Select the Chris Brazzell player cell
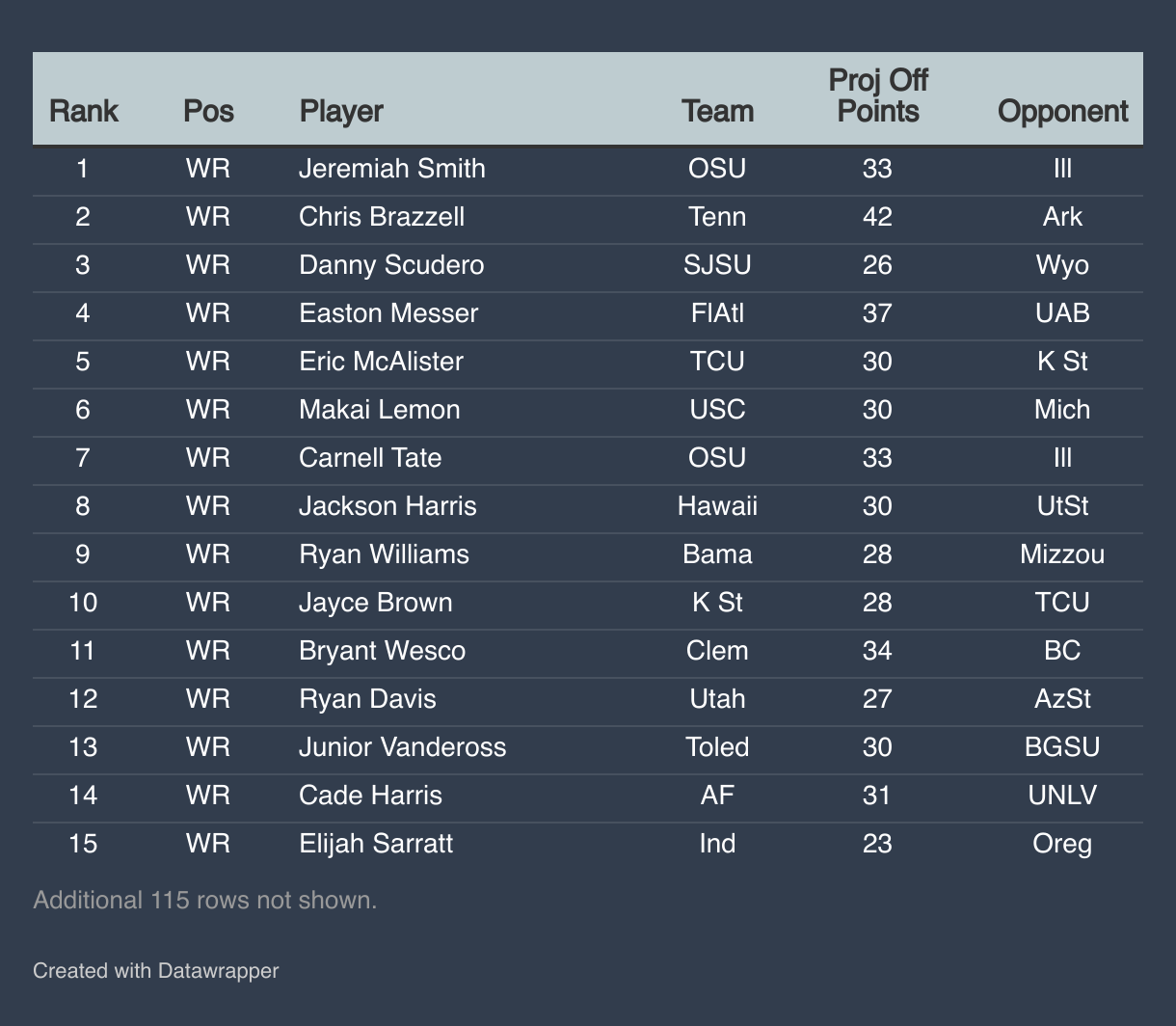The height and width of the screenshot is (1026, 1176). coord(382,217)
